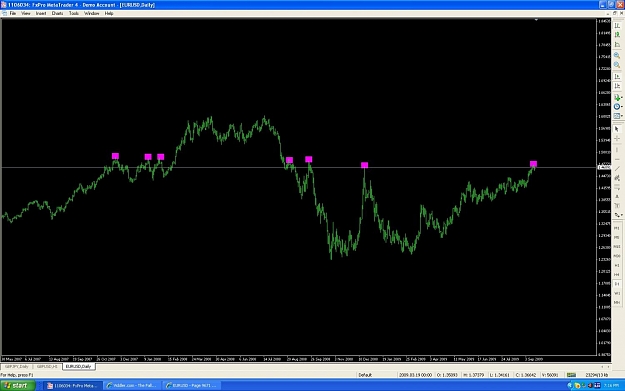Screen dimensions: 625x391
Task: Open the arrows objects dropdown
Action: 618,215
